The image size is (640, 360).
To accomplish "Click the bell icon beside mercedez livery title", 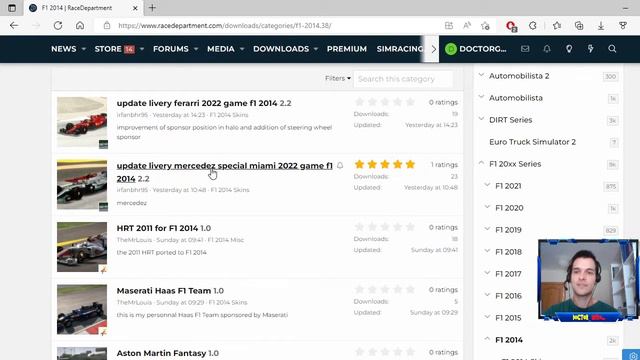I will tap(340, 165).
